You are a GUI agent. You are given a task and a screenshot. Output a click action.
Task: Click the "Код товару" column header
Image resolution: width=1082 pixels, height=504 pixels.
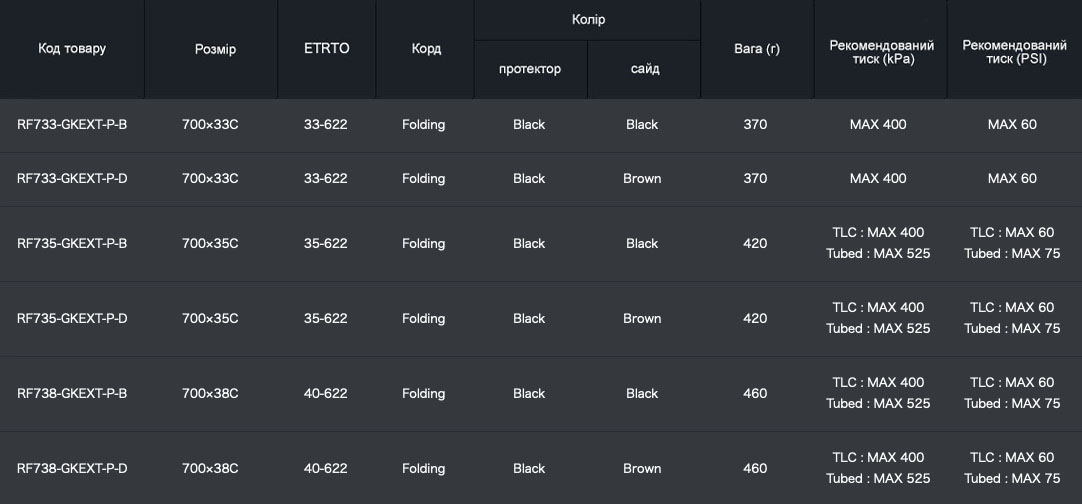tap(72, 48)
